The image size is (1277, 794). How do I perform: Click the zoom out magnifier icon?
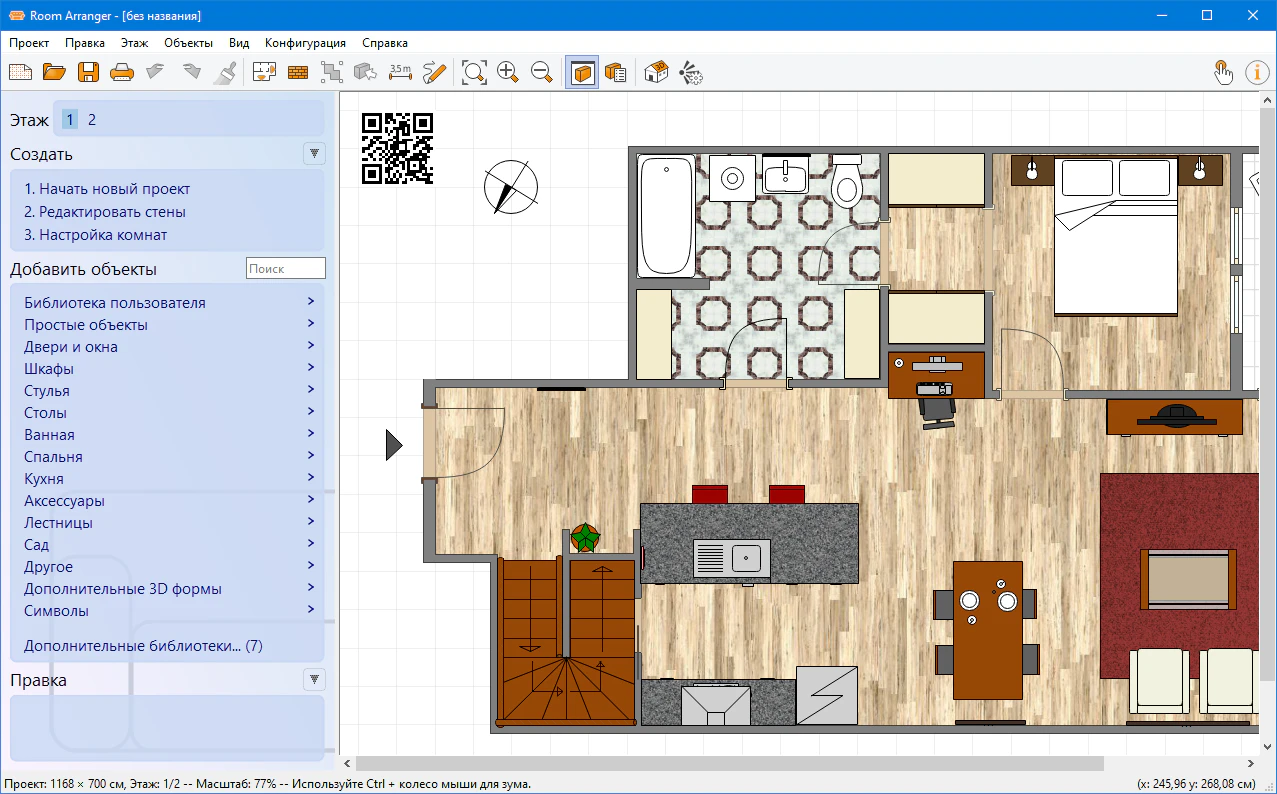tap(542, 72)
